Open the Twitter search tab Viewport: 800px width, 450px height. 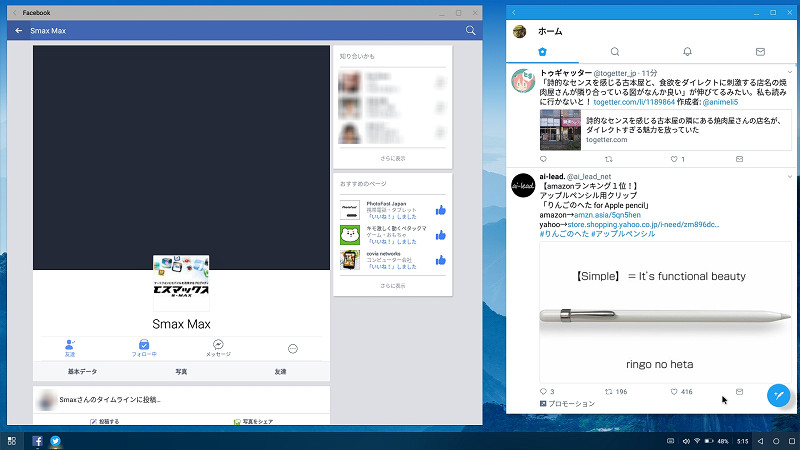click(x=615, y=52)
